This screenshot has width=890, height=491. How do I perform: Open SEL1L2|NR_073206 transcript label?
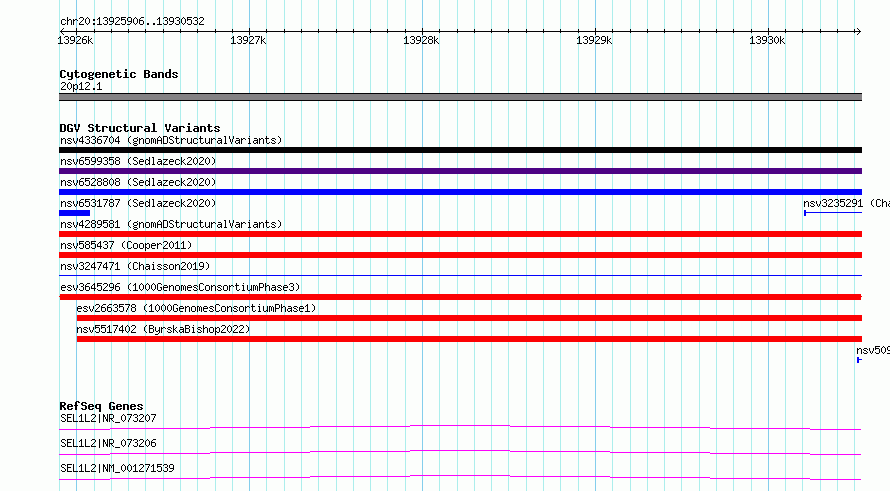tap(108, 443)
